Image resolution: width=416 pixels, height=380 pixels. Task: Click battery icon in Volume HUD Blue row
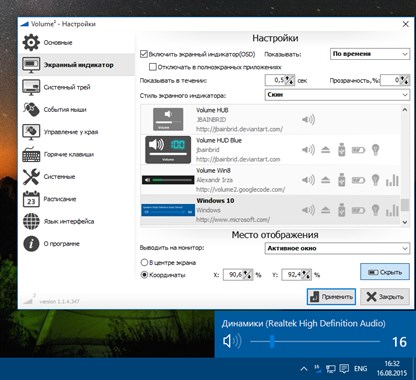(x=358, y=150)
